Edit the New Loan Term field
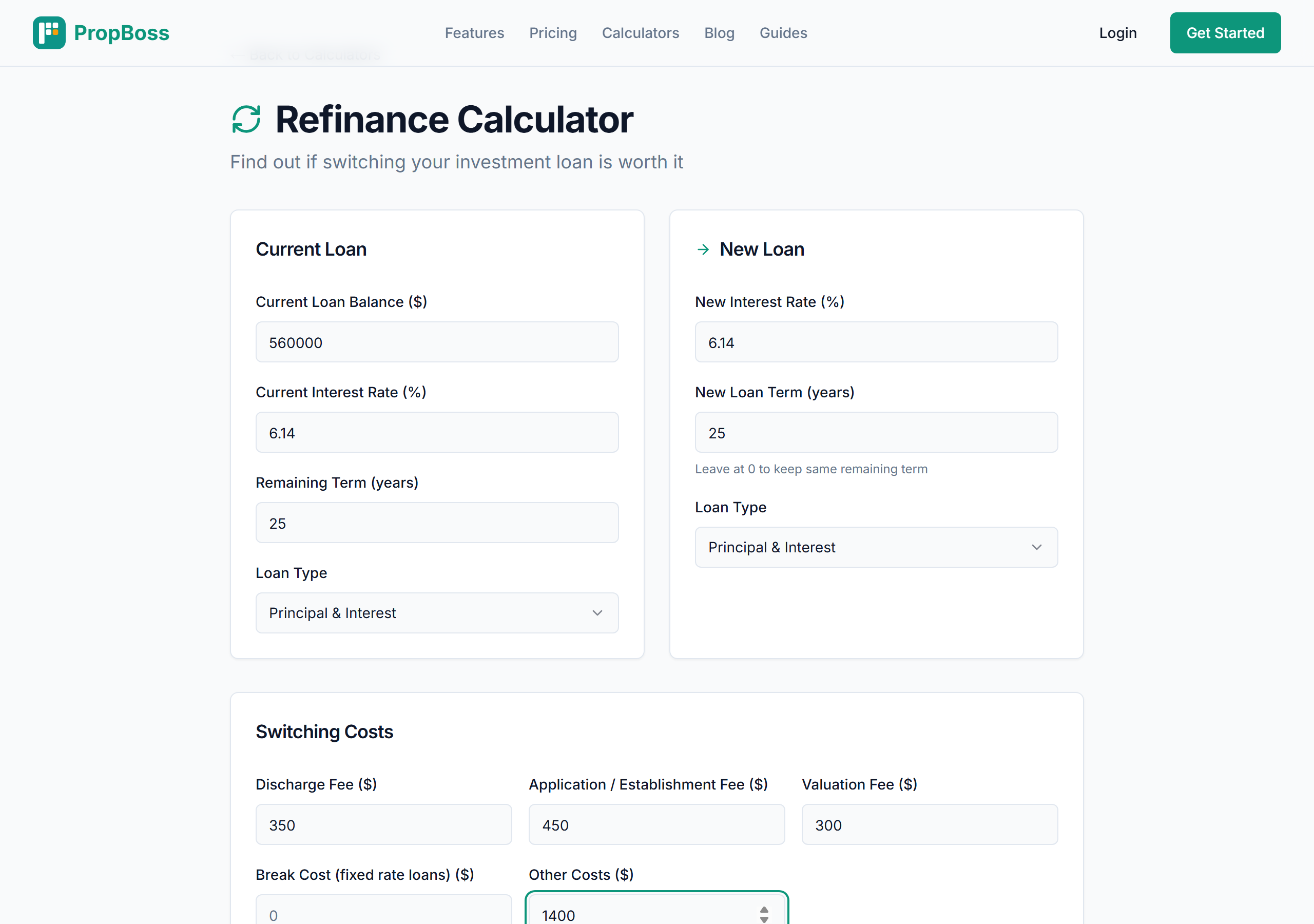Viewport: 1314px width, 924px height. pos(876,433)
